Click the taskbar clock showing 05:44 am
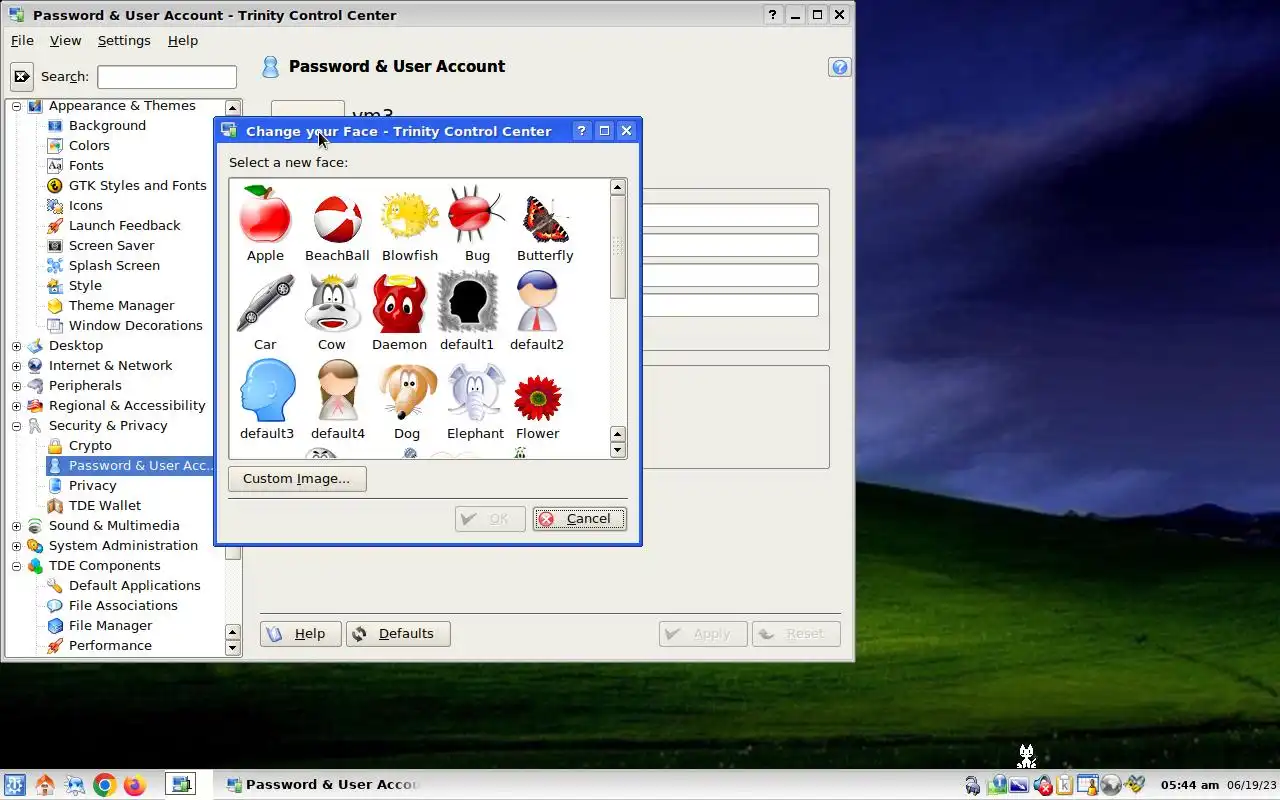Screen dimensions: 1280x800 1189,785
